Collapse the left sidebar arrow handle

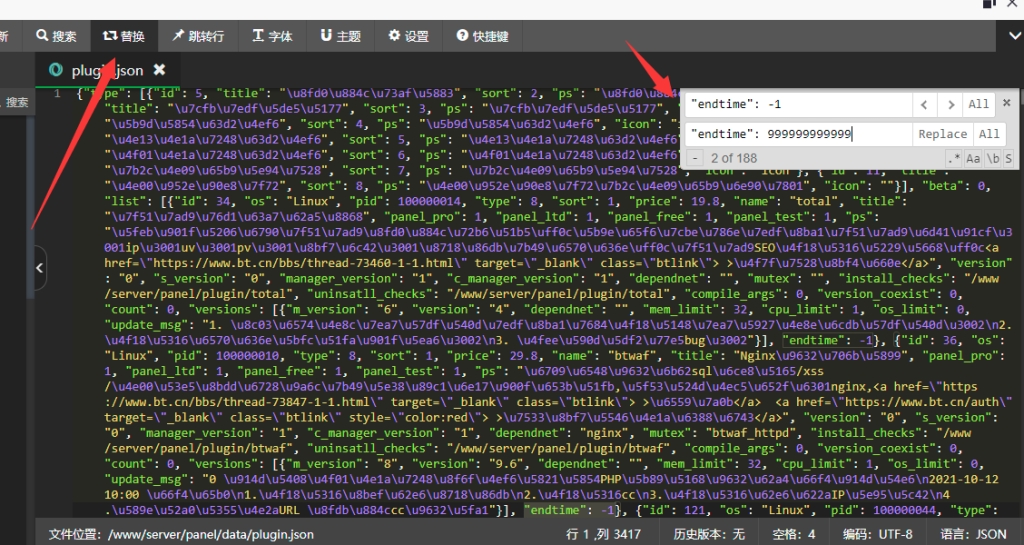click(39, 268)
